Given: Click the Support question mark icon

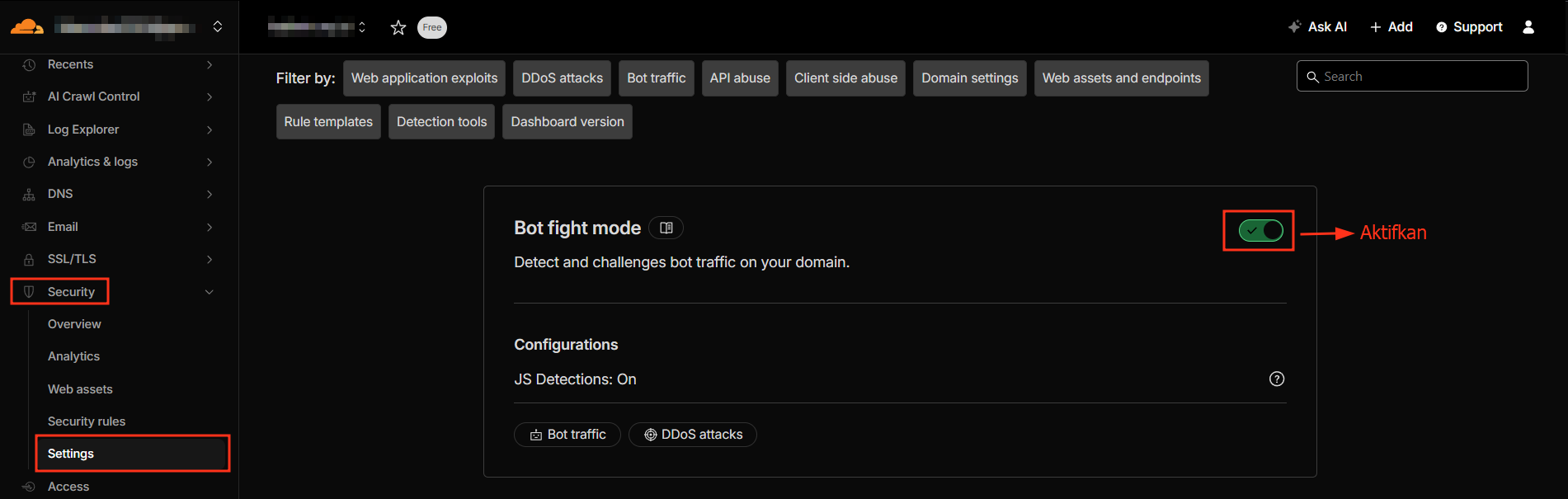Looking at the screenshot, I should tap(1442, 27).
